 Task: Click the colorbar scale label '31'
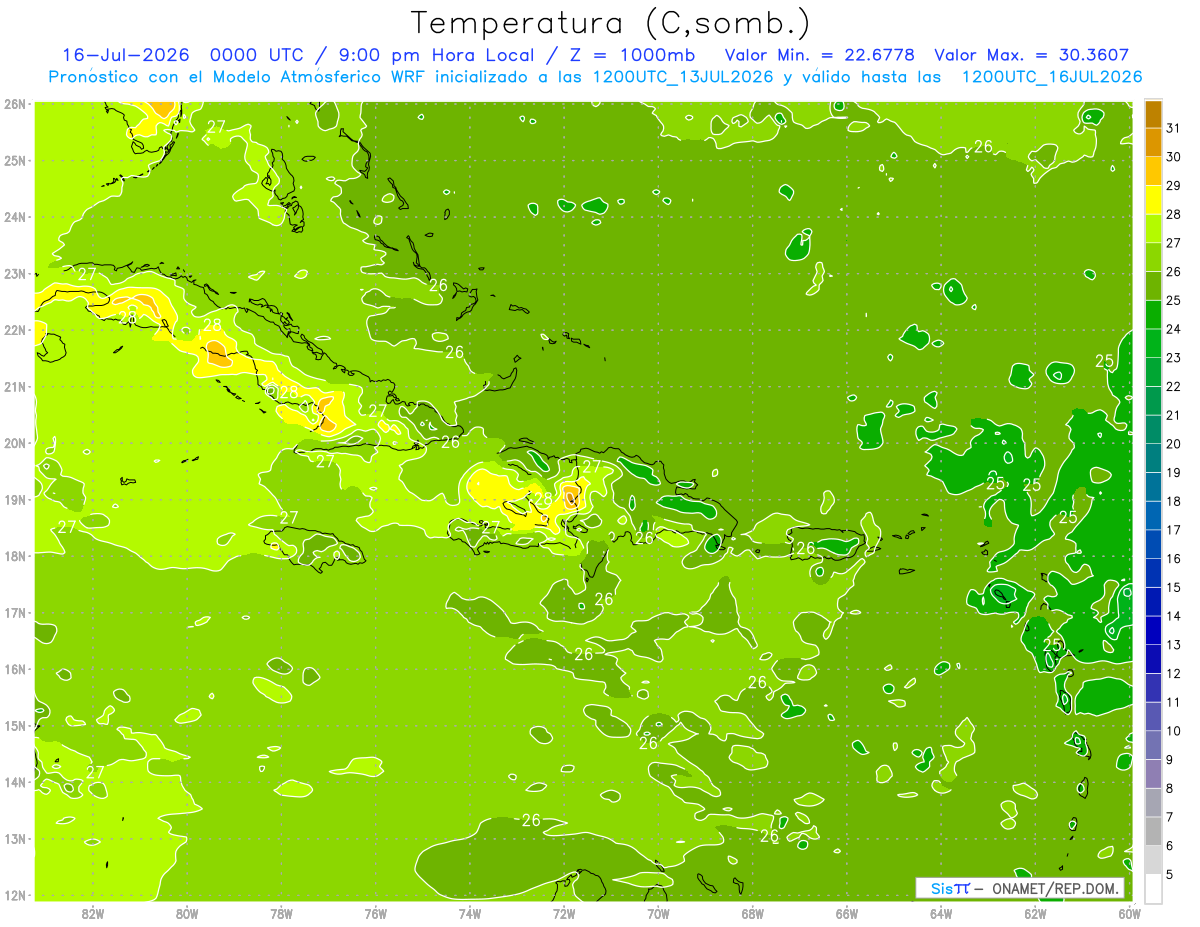[x=1174, y=128]
